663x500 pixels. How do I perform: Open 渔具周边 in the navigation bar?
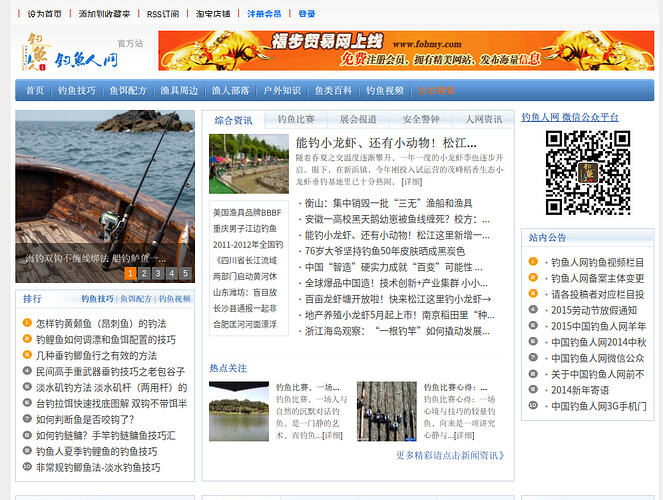point(179,90)
